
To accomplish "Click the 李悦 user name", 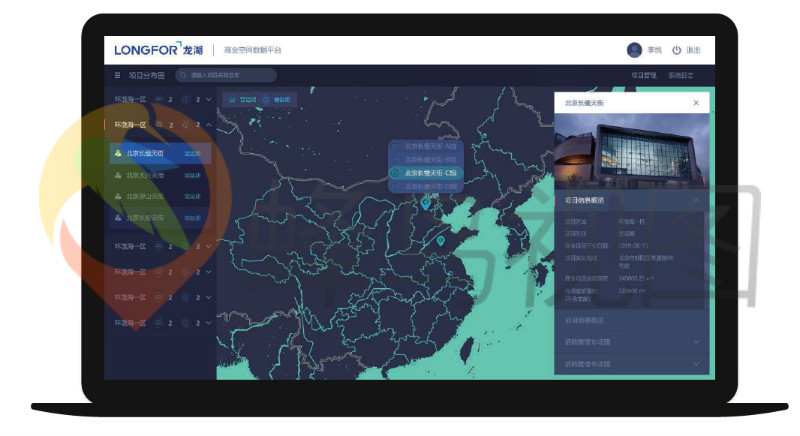I will [x=654, y=50].
